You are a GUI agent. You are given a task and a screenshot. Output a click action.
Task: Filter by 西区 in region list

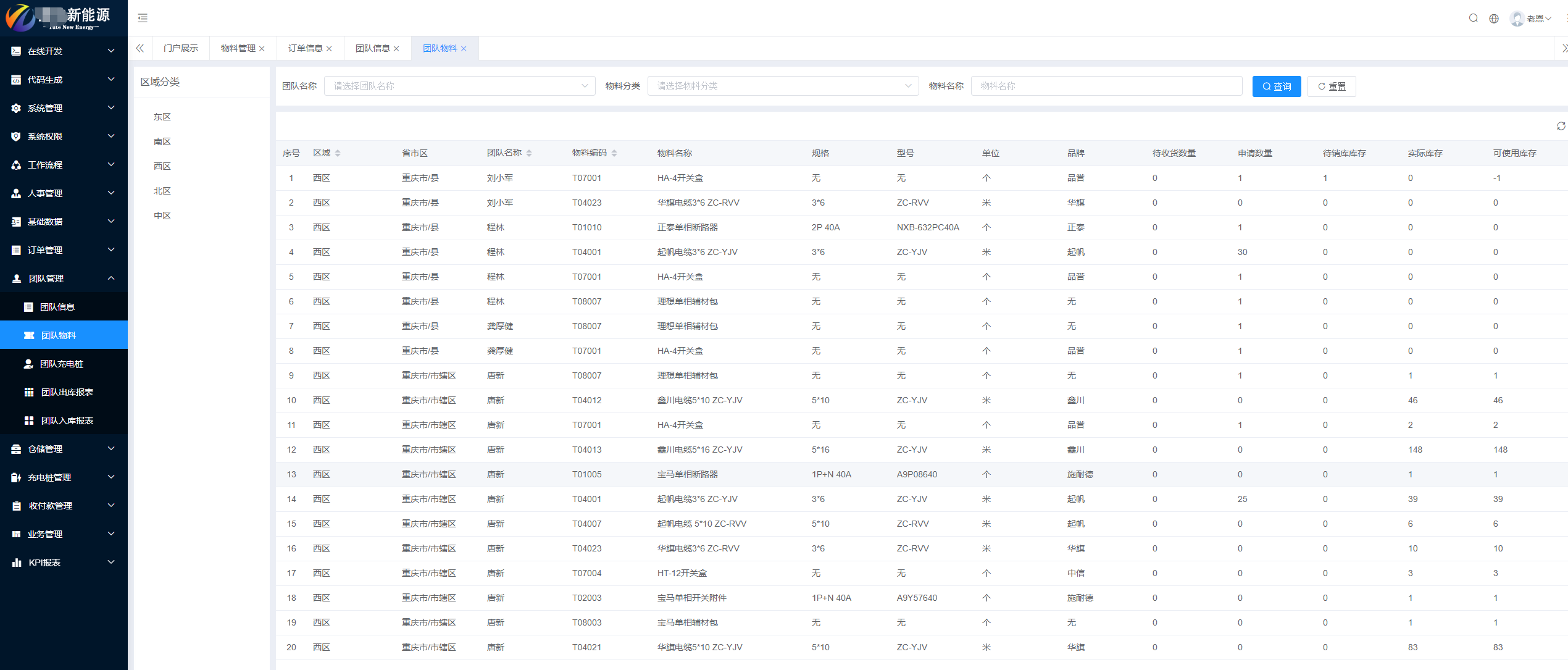(x=162, y=166)
